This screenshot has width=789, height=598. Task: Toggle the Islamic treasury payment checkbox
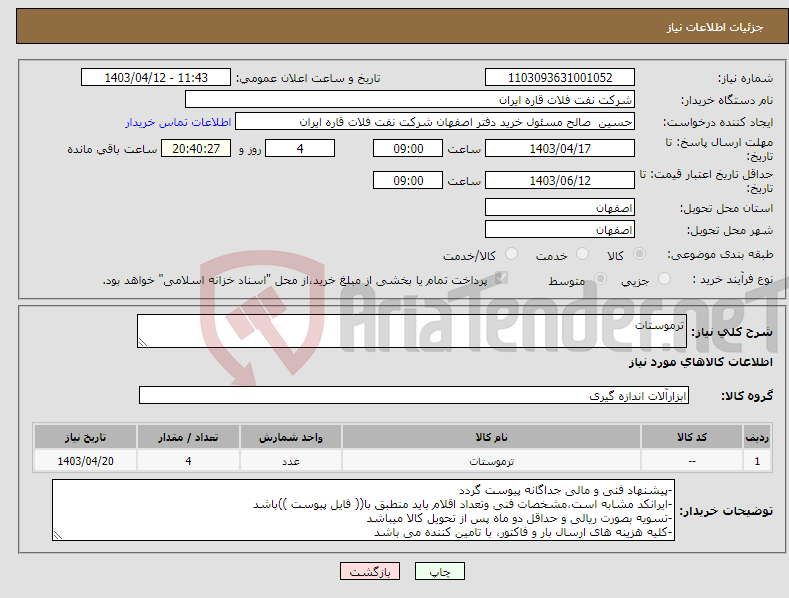pyautogui.click(x=501, y=277)
